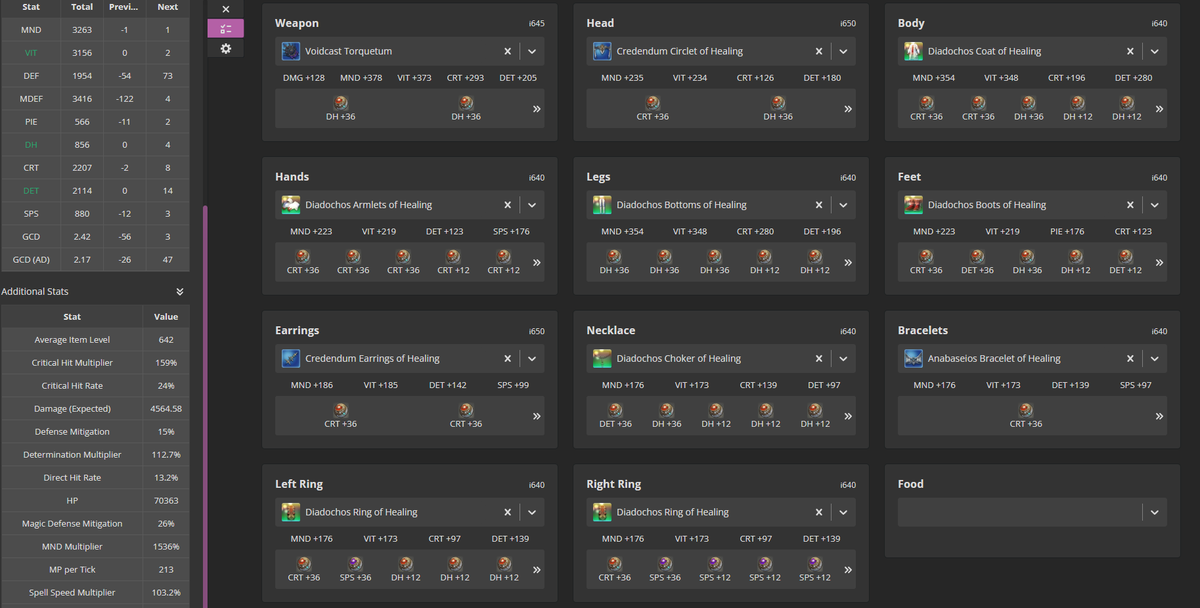Open the Bracelets item dropdown
Screen dimensions: 1200x608
(x=1155, y=358)
